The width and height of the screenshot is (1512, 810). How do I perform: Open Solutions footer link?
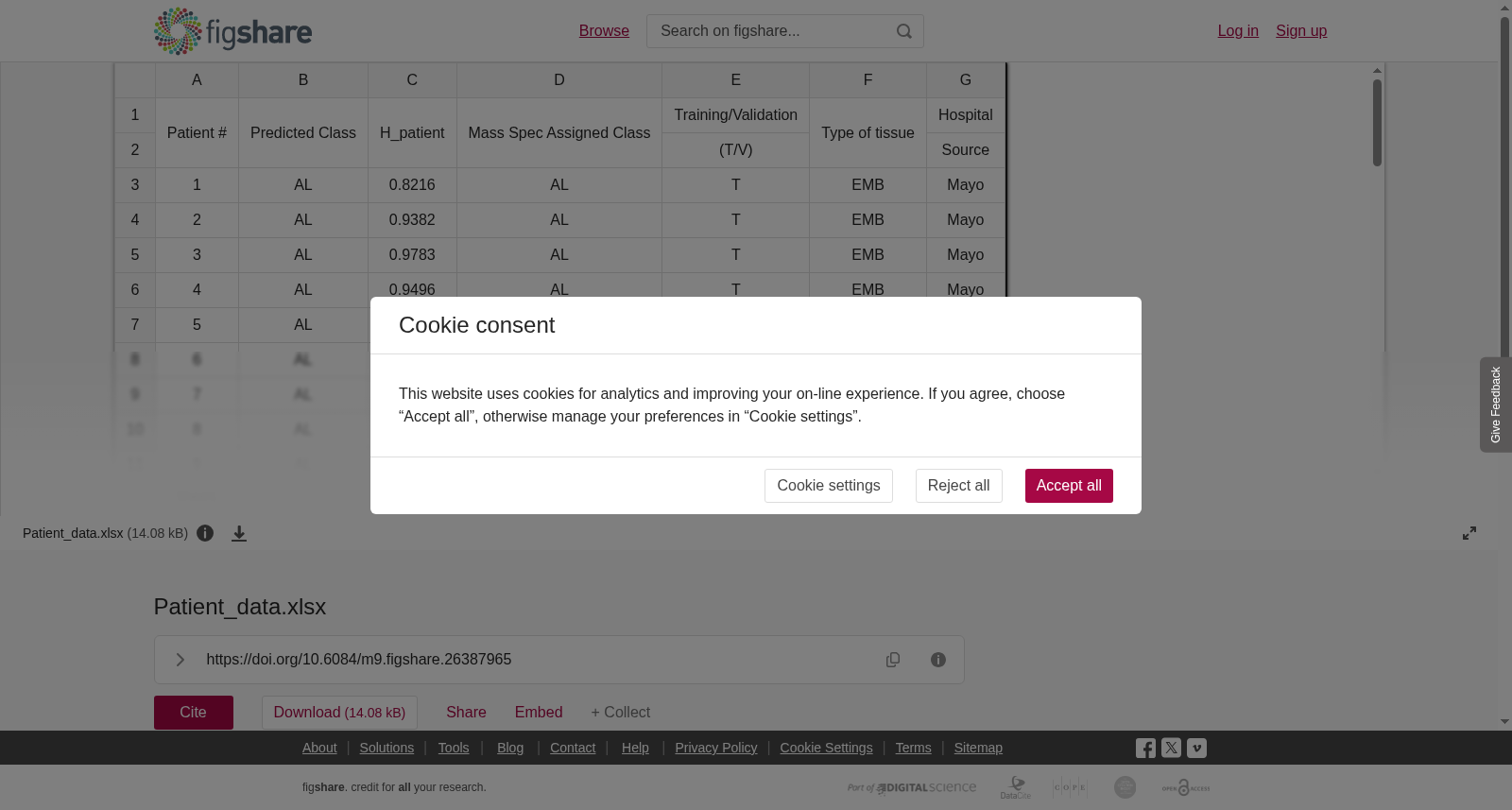click(x=387, y=748)
